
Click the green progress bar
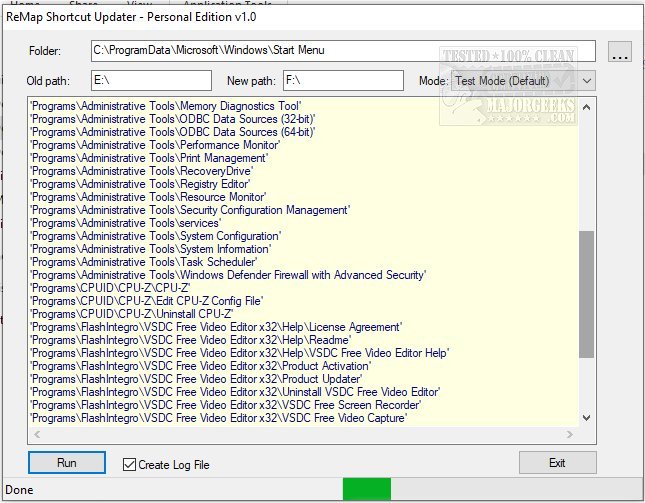pyautogui.click(x=367, y=489)
